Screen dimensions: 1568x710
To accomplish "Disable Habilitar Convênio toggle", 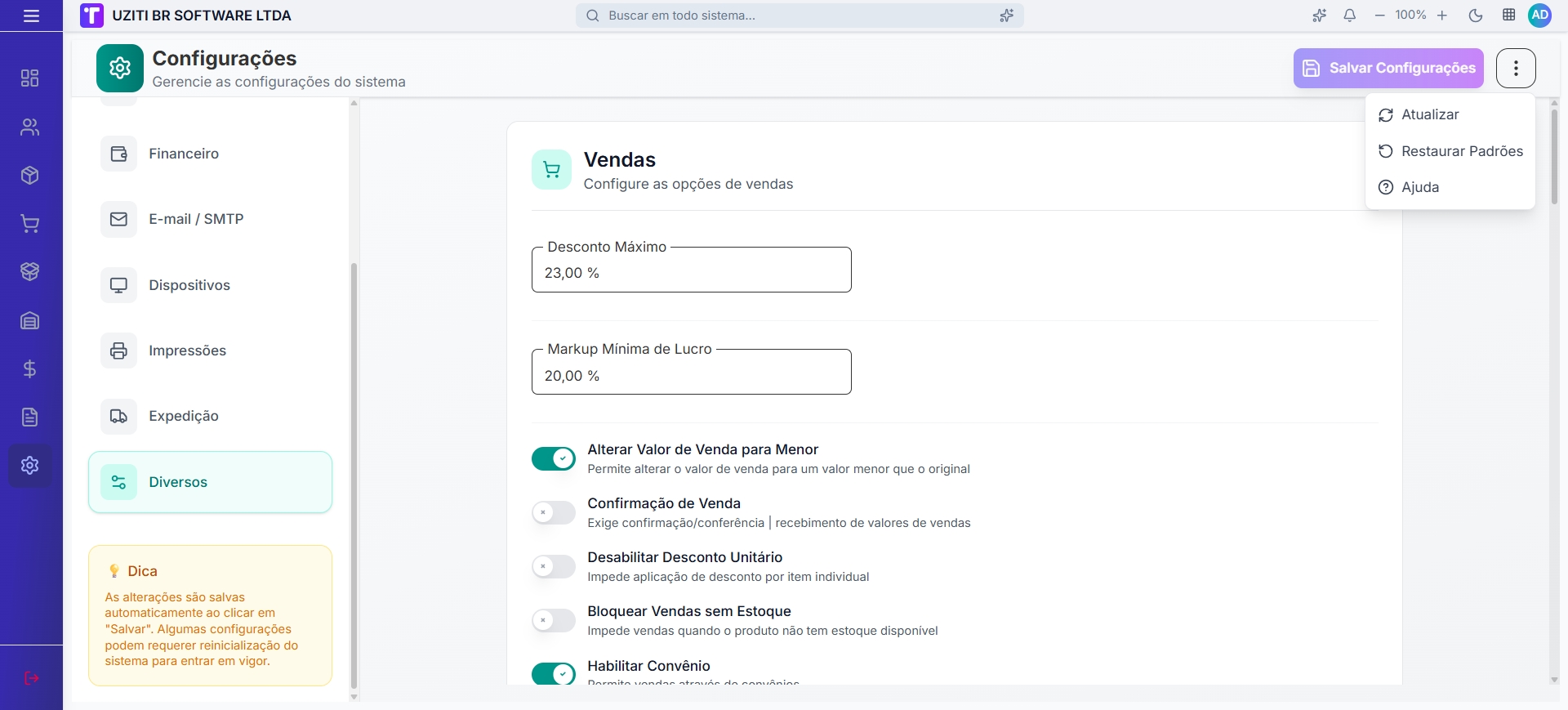I will [x=554, y=674].
